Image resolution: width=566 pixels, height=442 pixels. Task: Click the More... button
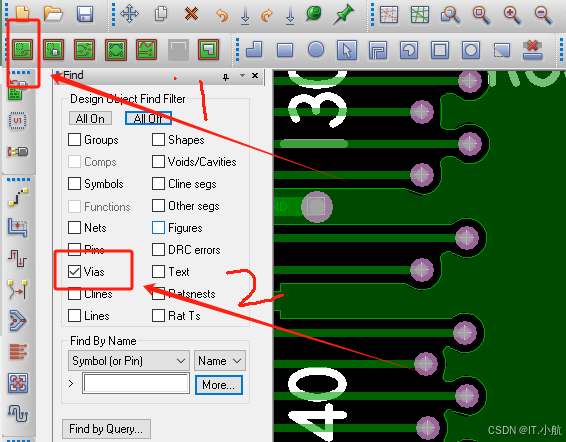coord(219,385)
